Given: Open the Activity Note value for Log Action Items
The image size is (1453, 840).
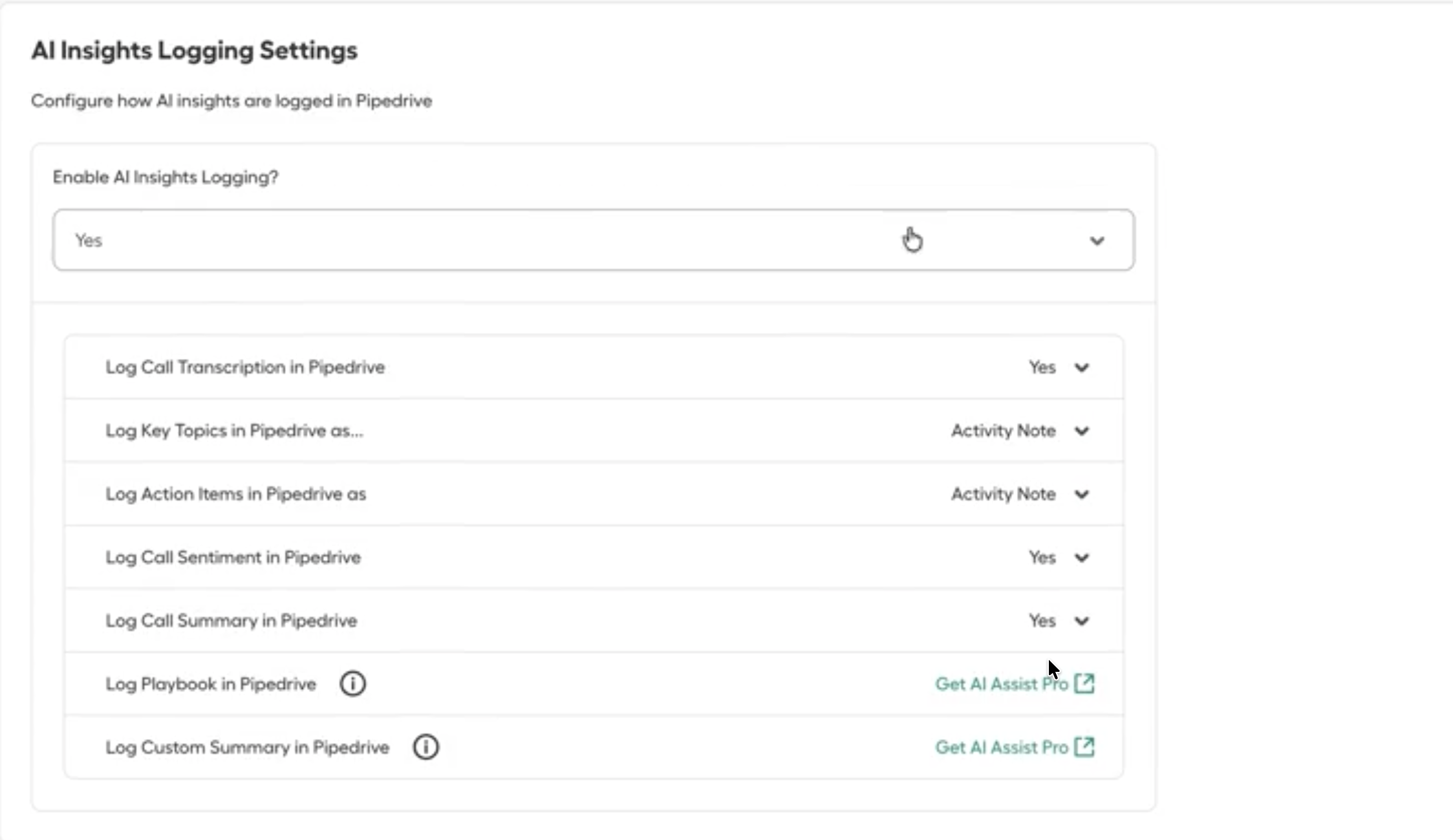Looking at the screenshot, I should [1003, 494].
